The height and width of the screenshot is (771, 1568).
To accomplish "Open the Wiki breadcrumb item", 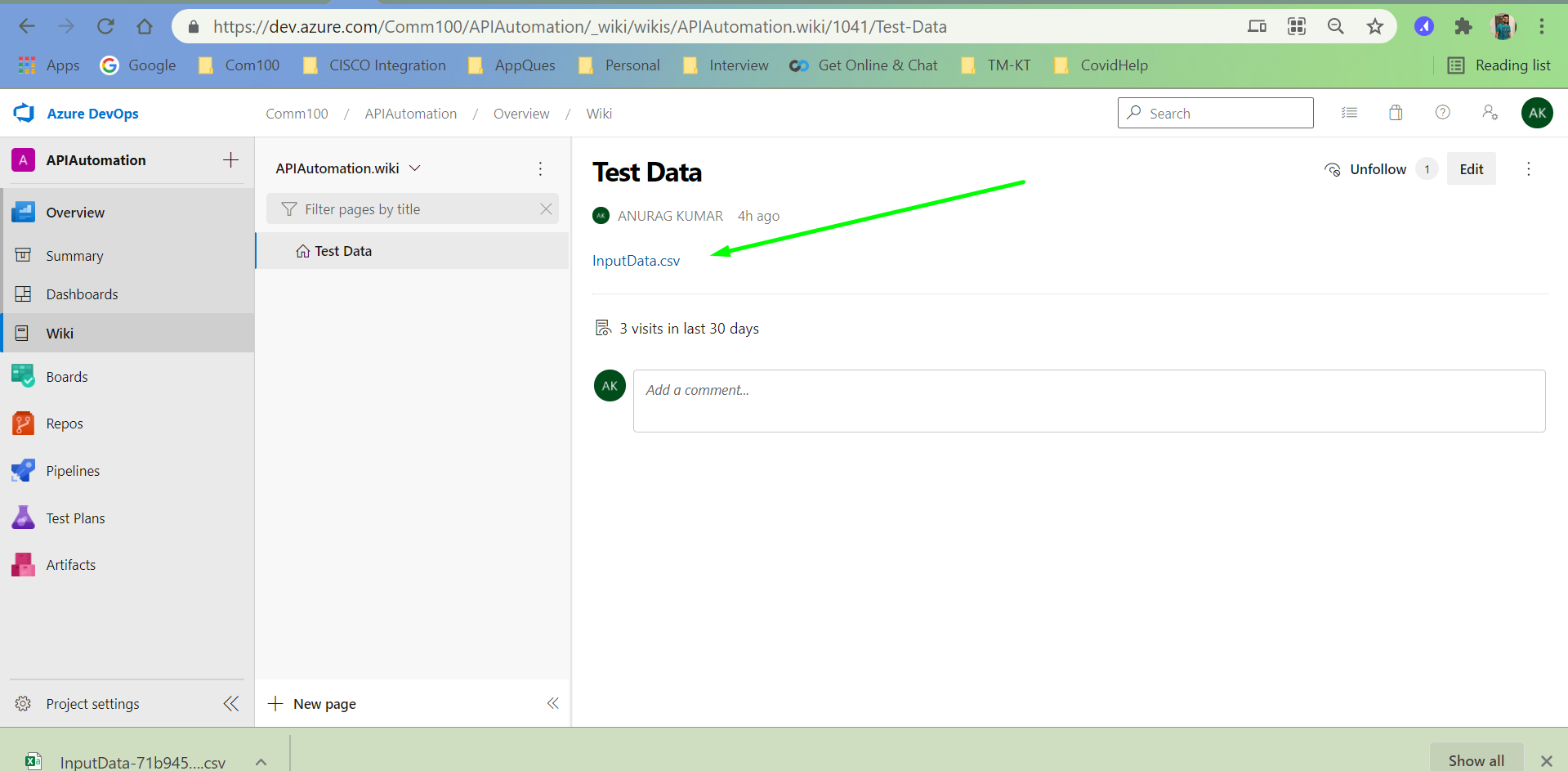I will (x=599, y=113).
